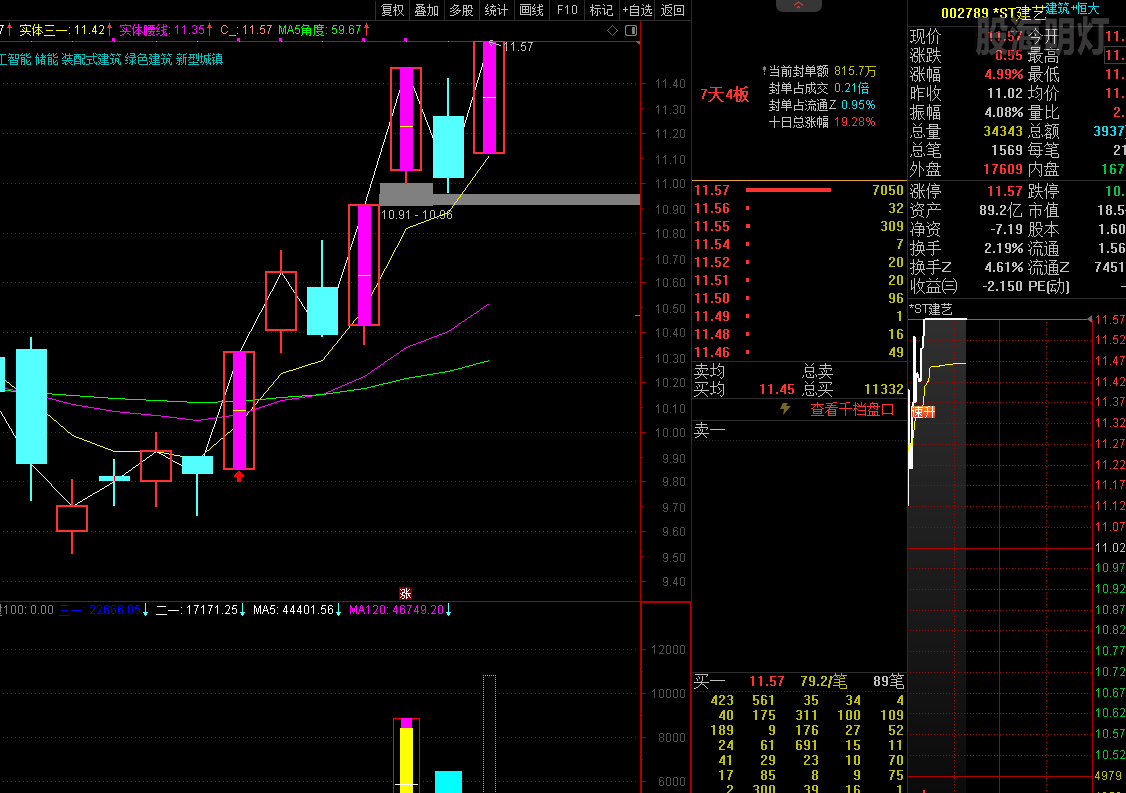This screenshot has width=1126, height=793.
Task: Click the red up-arrow signal under the candle
Action: (x=238, y=477)
